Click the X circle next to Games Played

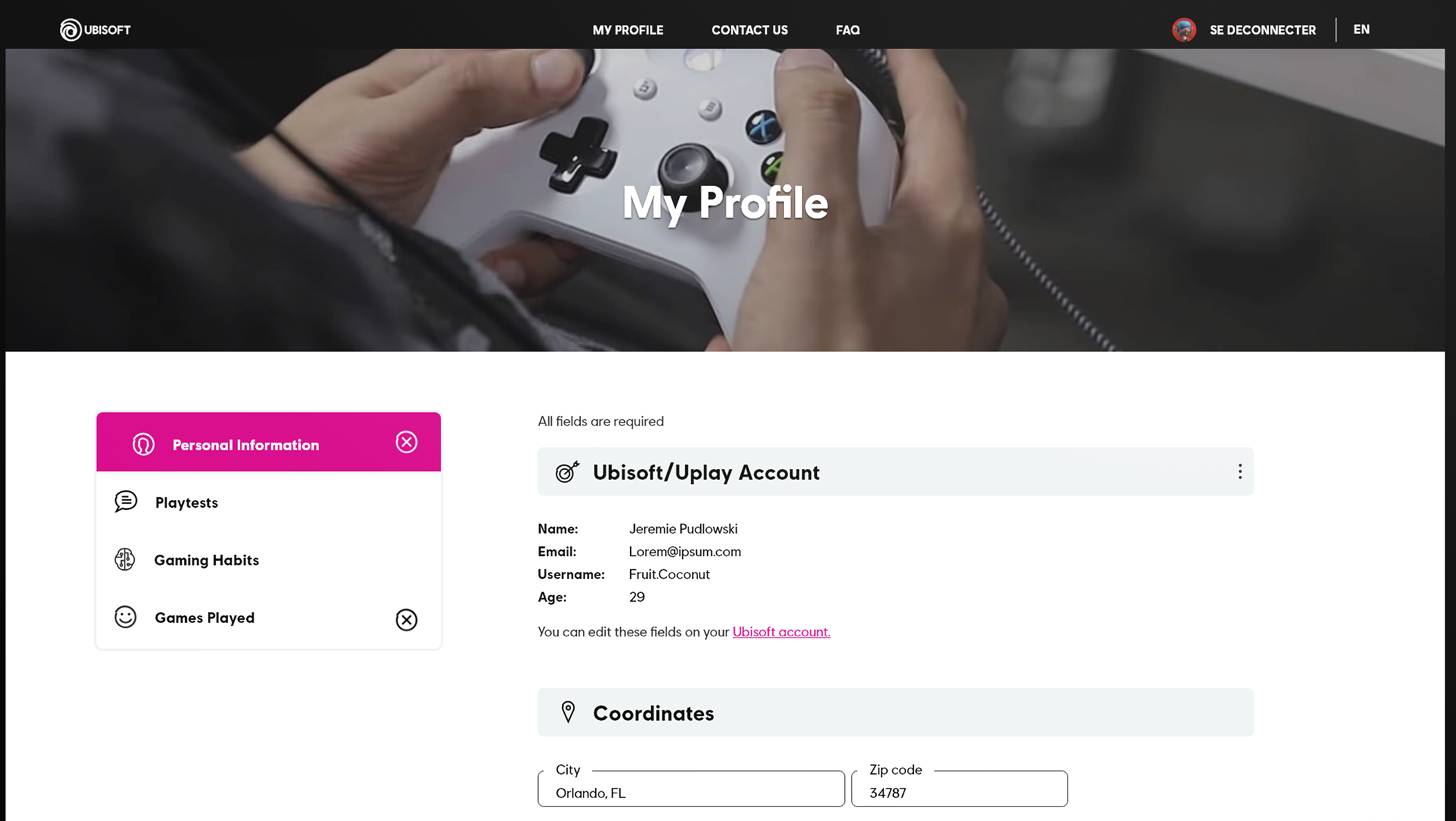pos(407,620)
